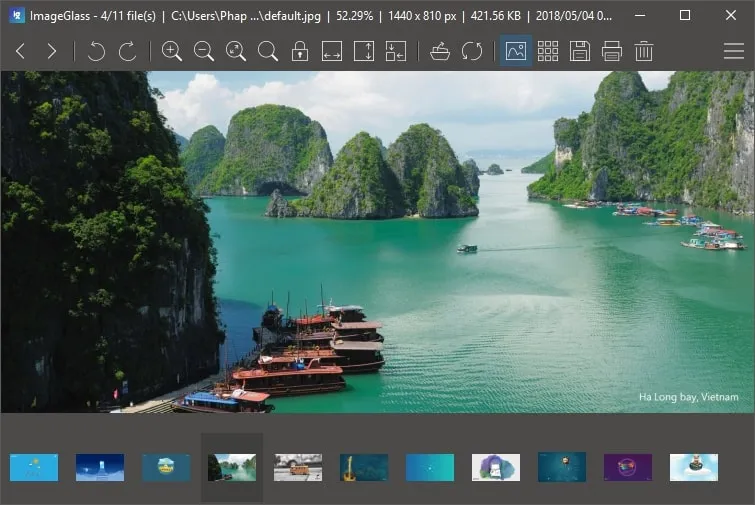Print the current image
Viewport: 755px width, 505px height.
(612, 51)
